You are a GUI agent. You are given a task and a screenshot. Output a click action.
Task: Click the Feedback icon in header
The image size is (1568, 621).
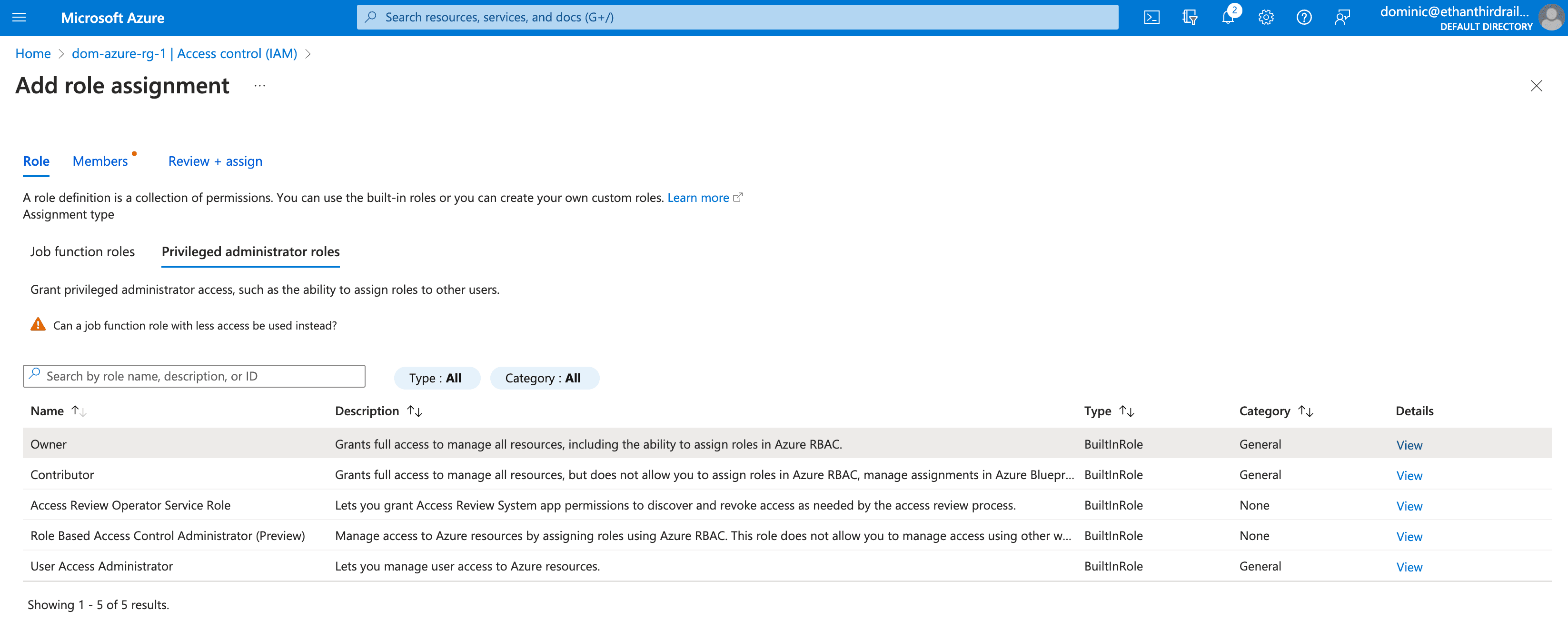[x=1342, y=18]
